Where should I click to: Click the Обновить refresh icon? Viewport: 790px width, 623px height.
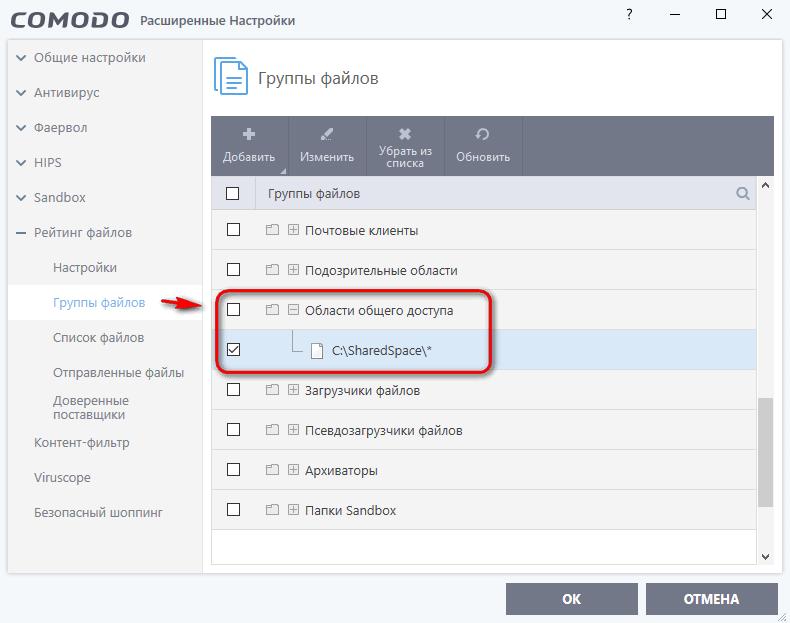[483, 134]
